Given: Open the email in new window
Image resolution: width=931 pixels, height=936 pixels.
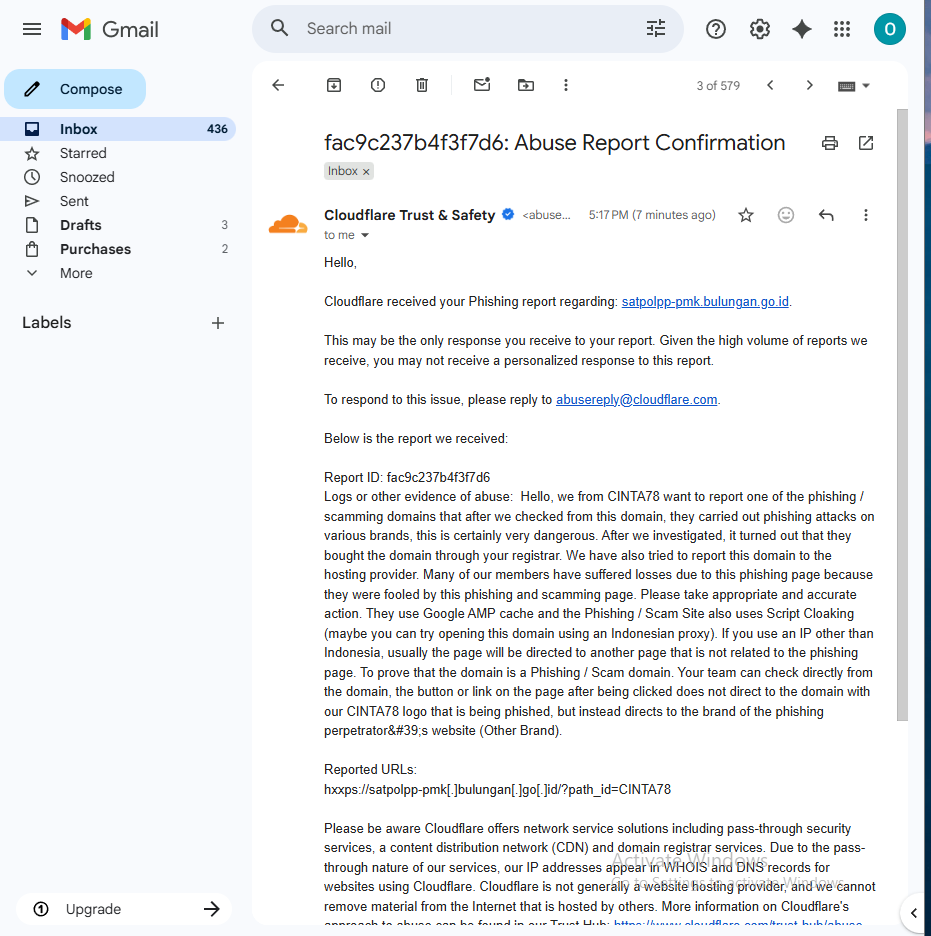Looking at the screenshot, I should [x=865, y=143].
